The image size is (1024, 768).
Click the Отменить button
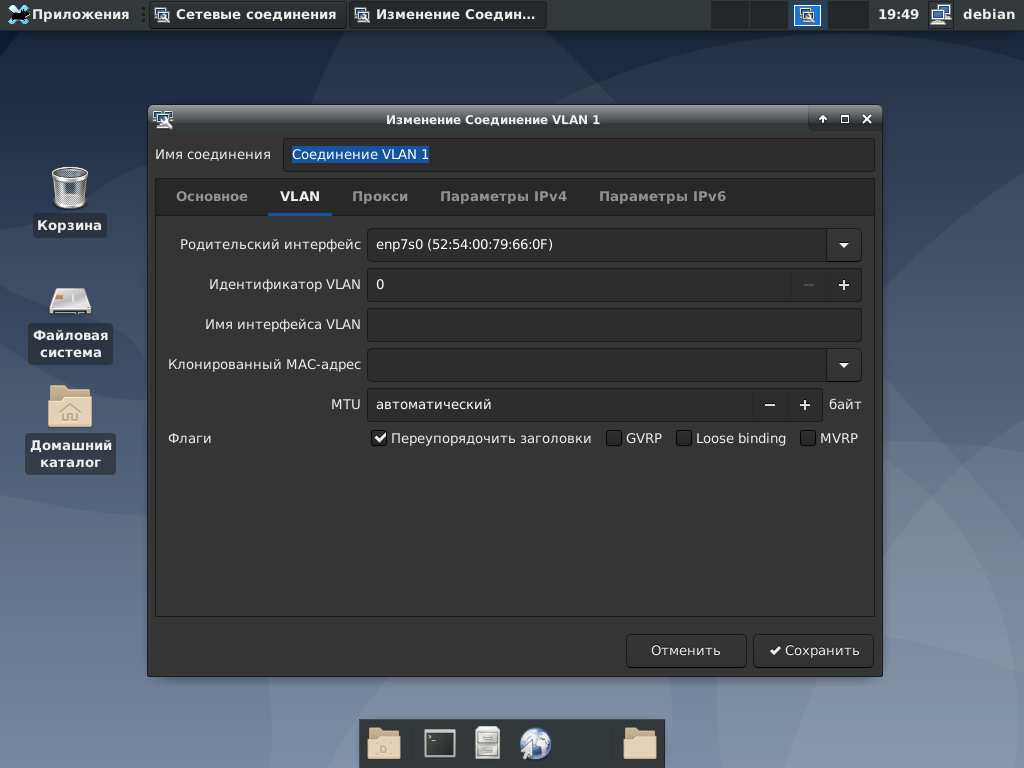[686, 650]
